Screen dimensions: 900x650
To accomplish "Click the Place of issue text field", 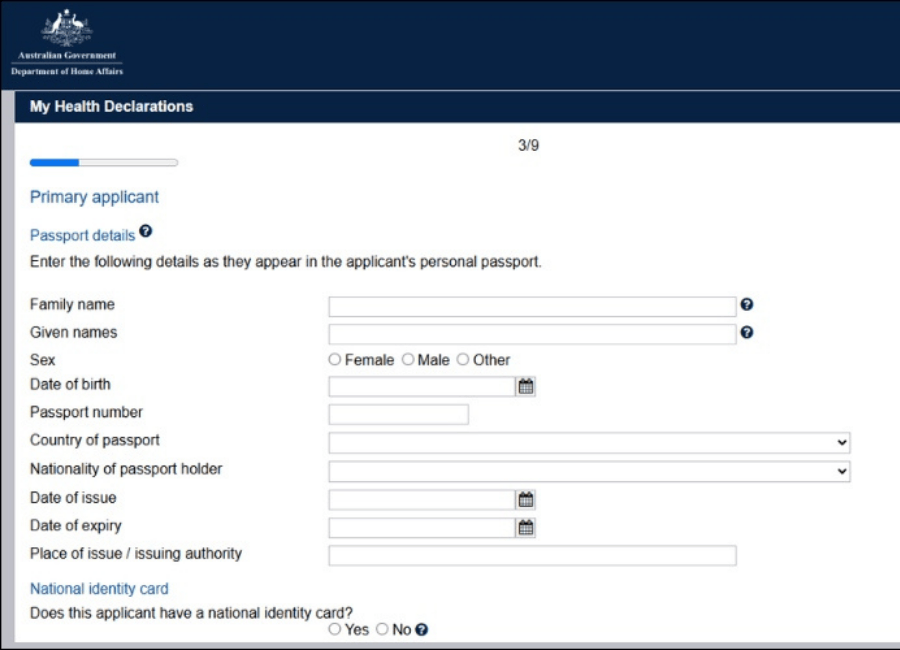I will point(532,555).
